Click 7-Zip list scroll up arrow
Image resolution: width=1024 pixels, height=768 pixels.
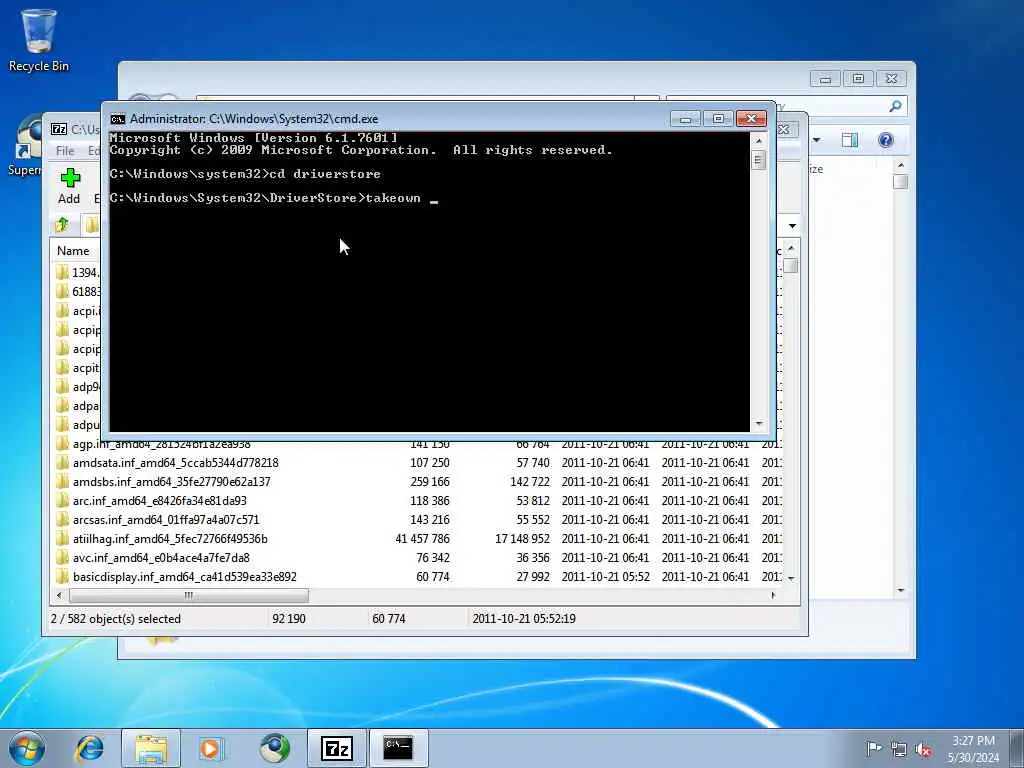[791, 248]
